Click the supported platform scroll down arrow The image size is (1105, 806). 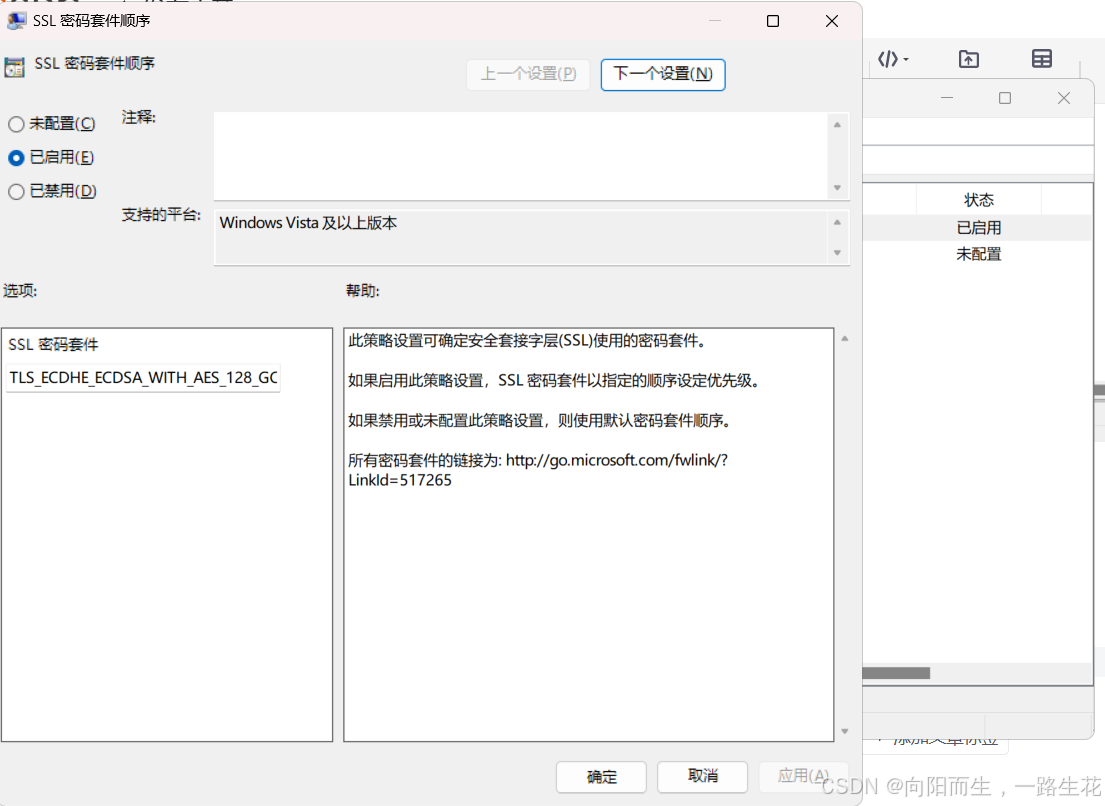pyautogui.click(x=837, y=252)
